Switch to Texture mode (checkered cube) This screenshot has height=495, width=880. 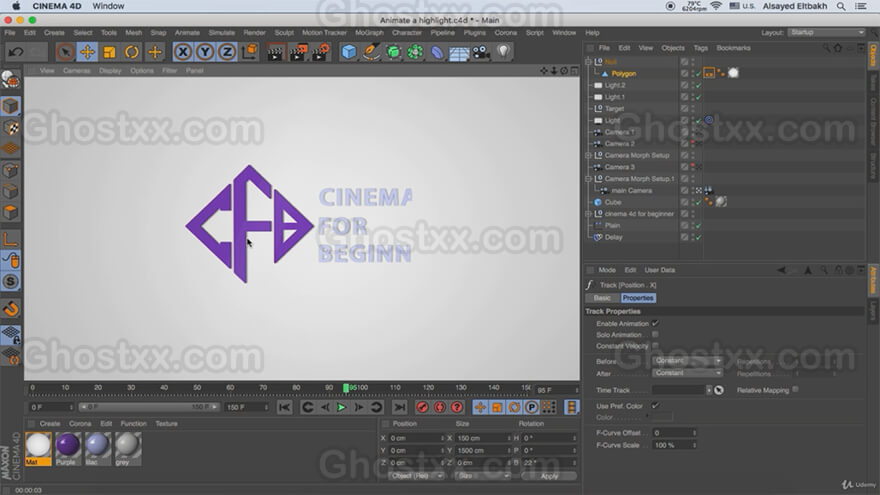pyautogui.click(x=11, y=127)
